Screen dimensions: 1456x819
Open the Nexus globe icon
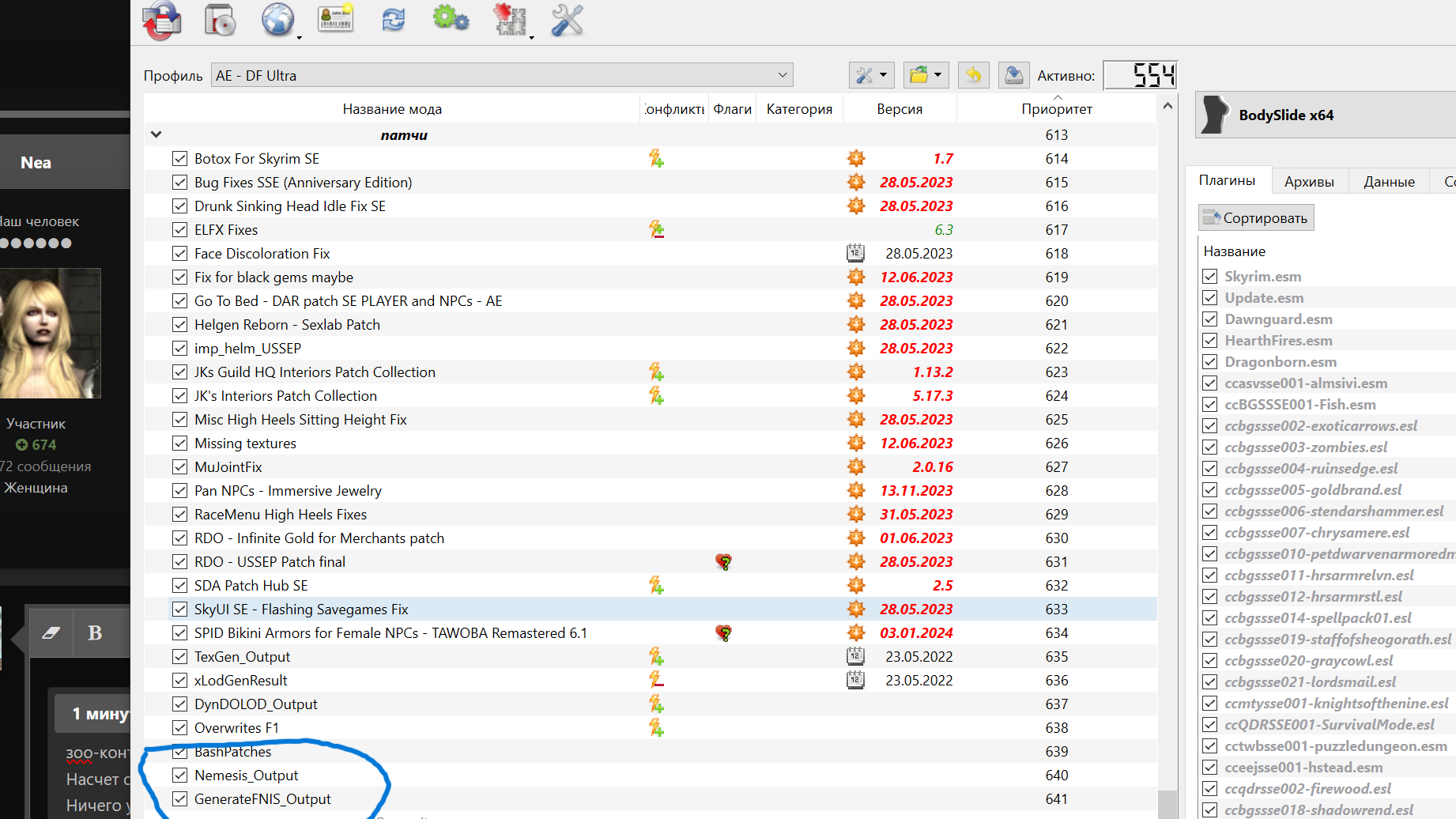coord(277,21)
